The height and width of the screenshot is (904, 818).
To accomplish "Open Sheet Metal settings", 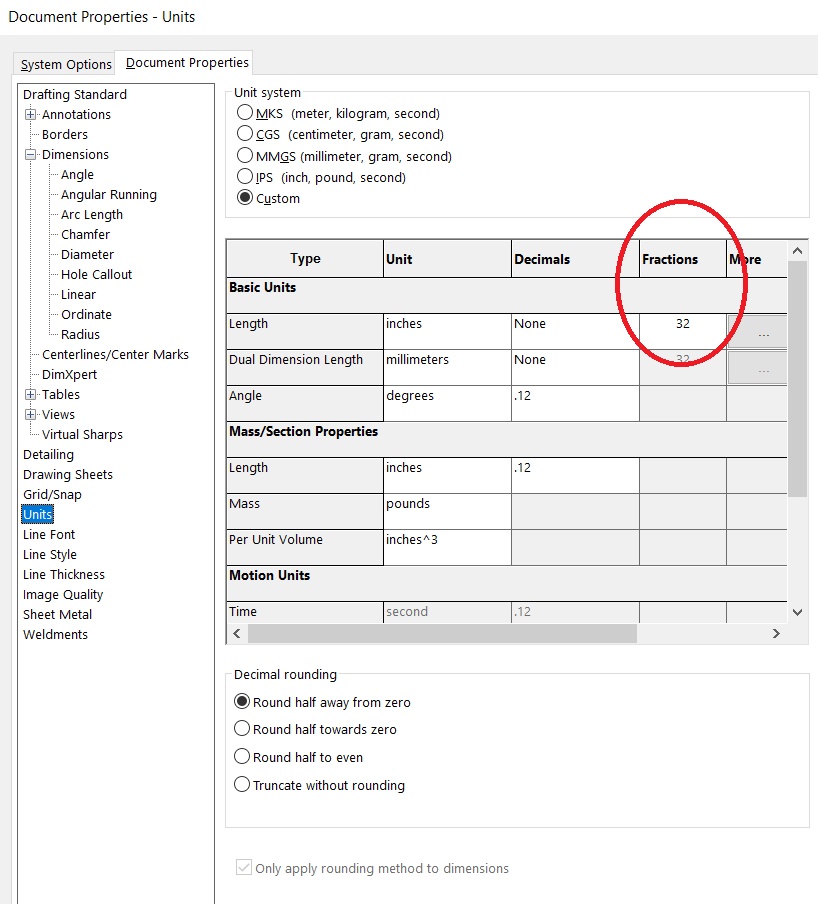I will tap(57, 615).
